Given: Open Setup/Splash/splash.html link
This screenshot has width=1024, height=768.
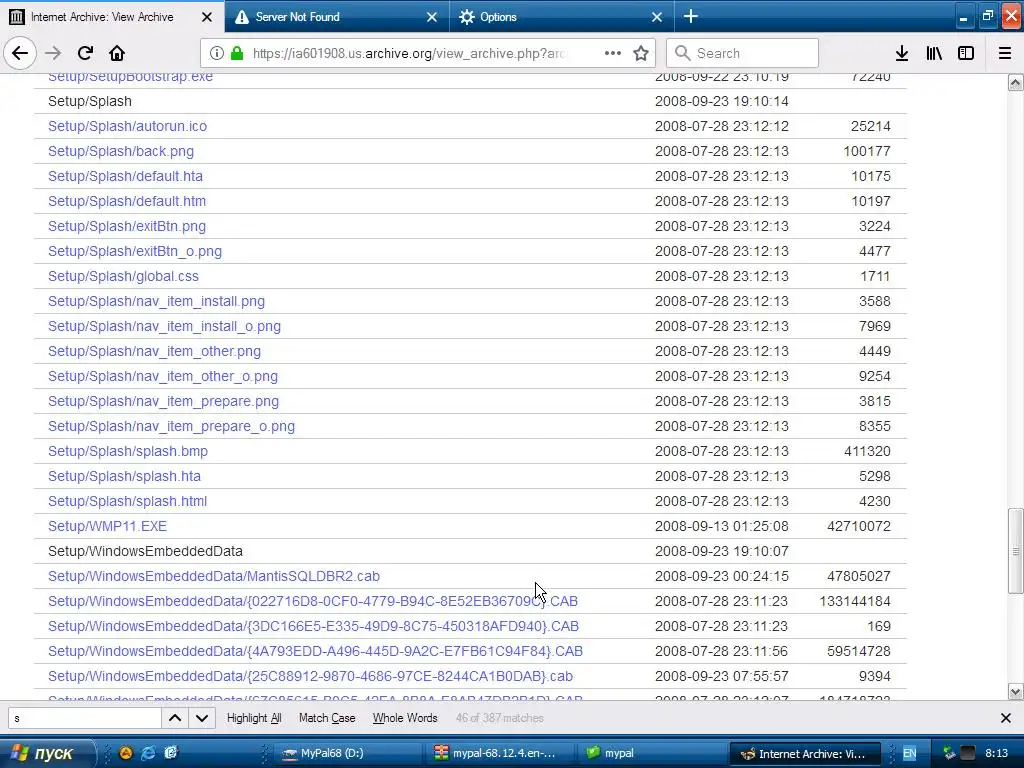Looking at the screenshot, I should [127, 501].
